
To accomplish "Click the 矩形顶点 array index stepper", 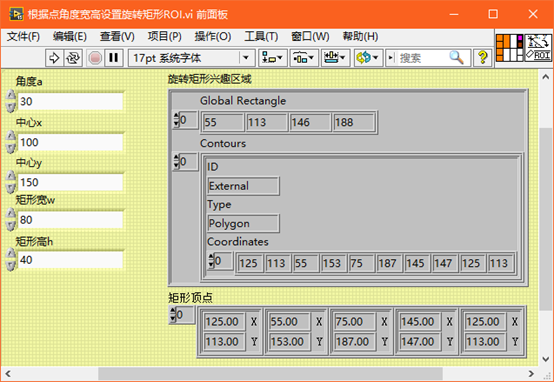I will point(173,315).
